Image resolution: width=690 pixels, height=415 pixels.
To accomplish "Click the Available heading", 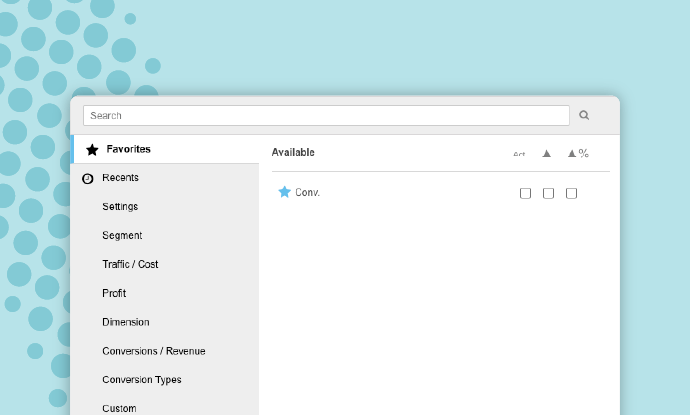I will coord(293,152).
